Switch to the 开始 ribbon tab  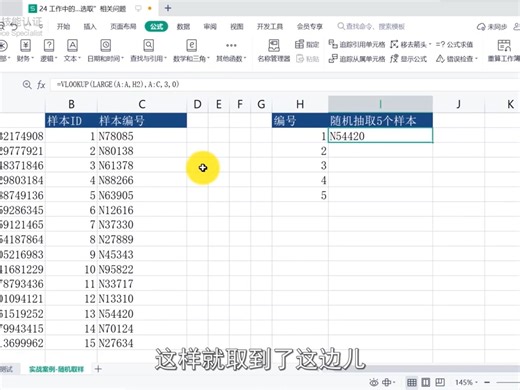click(x=63, y=27)
